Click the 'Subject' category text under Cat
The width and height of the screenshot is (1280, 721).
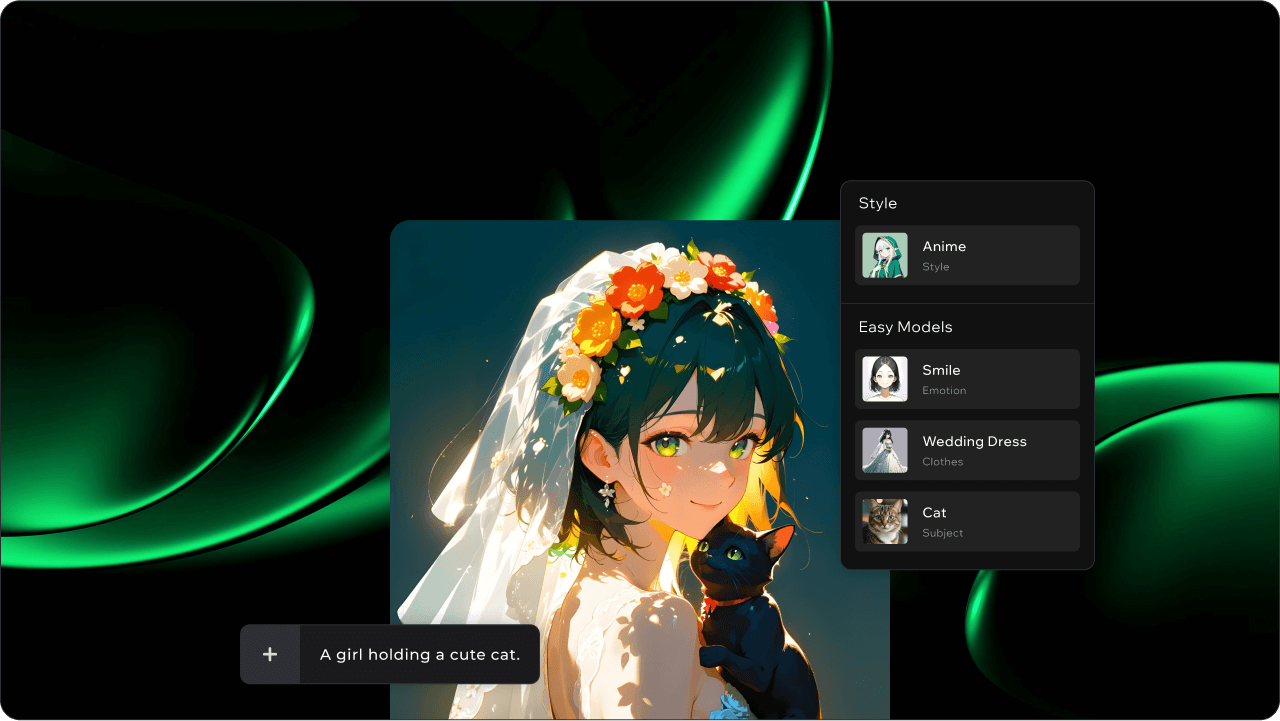click(942, 533)
